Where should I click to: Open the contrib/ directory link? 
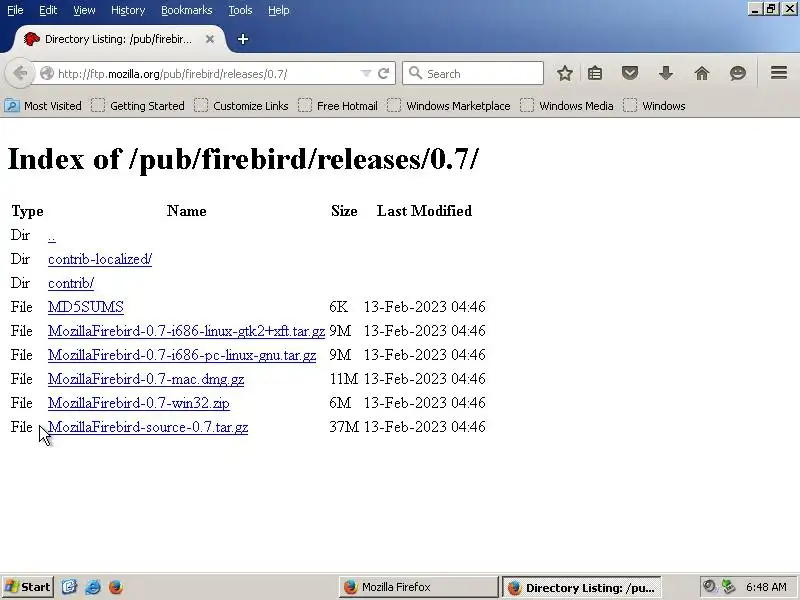click(71, 283)
